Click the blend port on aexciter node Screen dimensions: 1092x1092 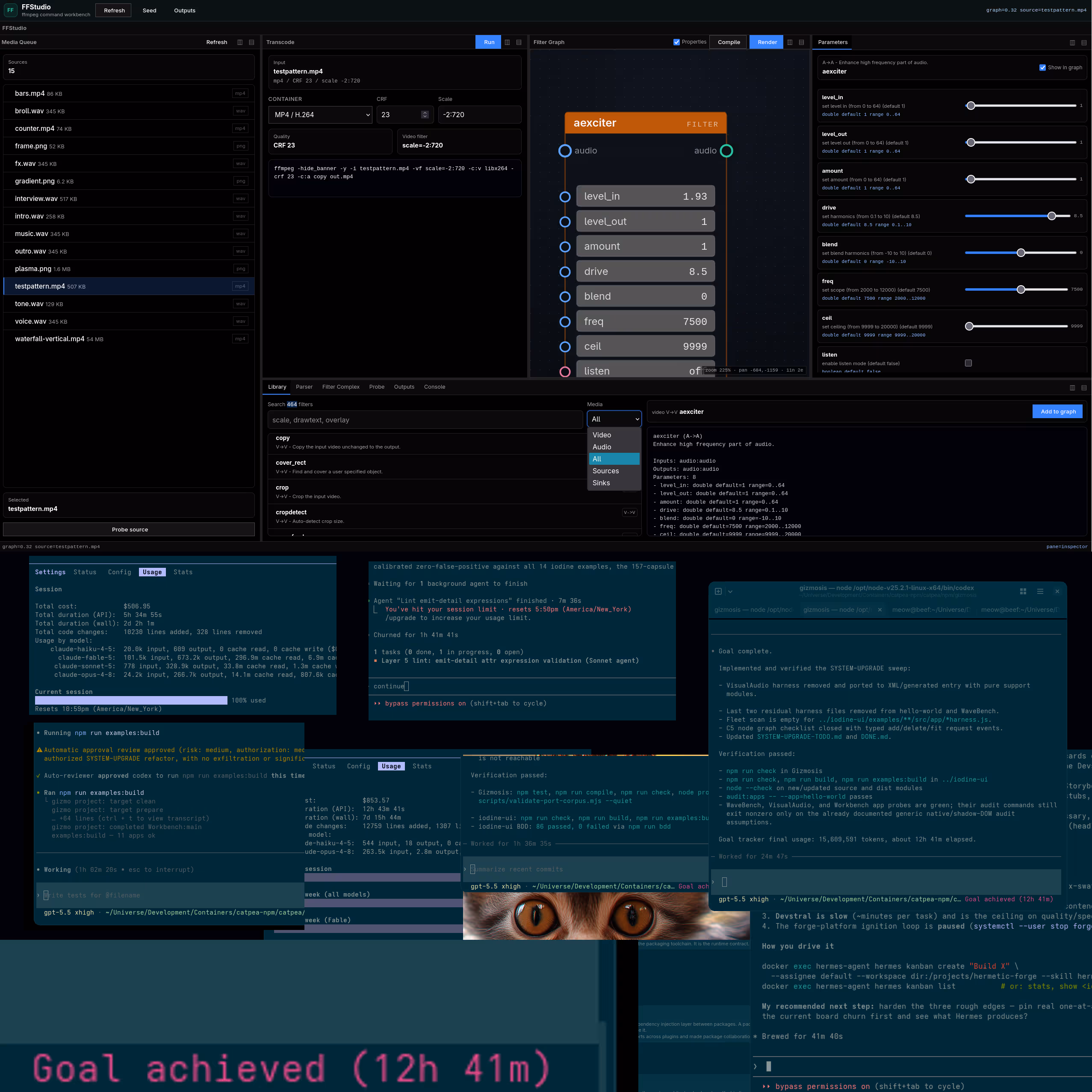tap(565, 297)
